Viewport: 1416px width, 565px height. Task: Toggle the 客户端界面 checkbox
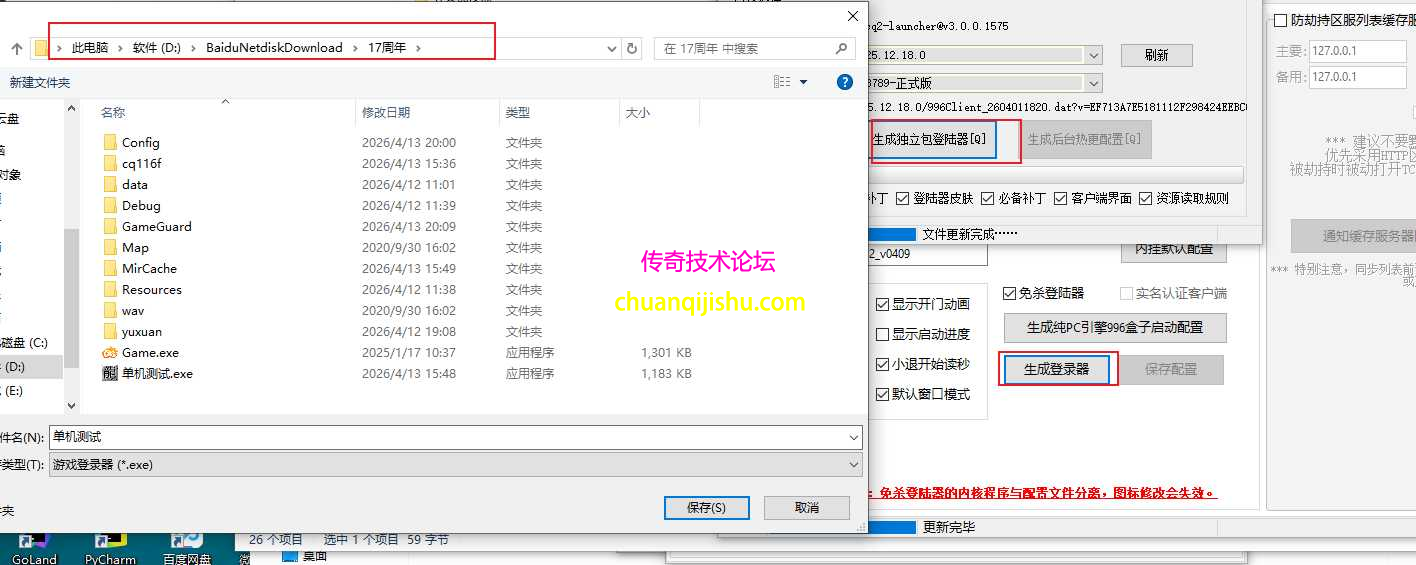[x=1060, y=198]
